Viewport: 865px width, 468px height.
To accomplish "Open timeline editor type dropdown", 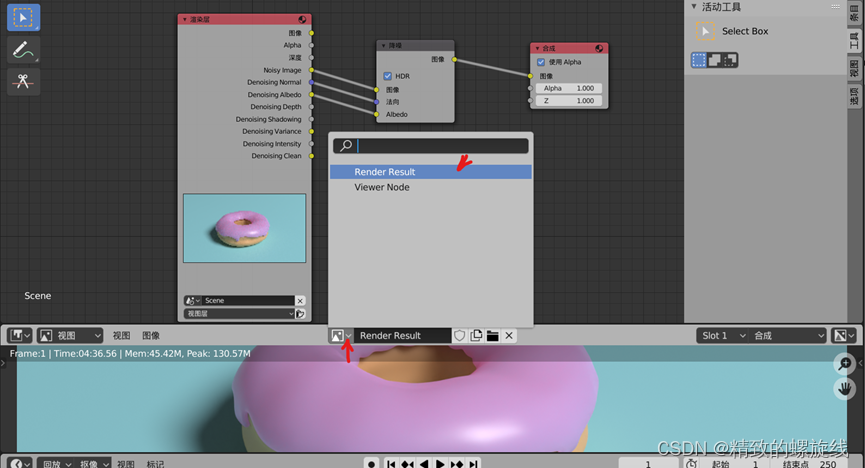I will point(20,464).
